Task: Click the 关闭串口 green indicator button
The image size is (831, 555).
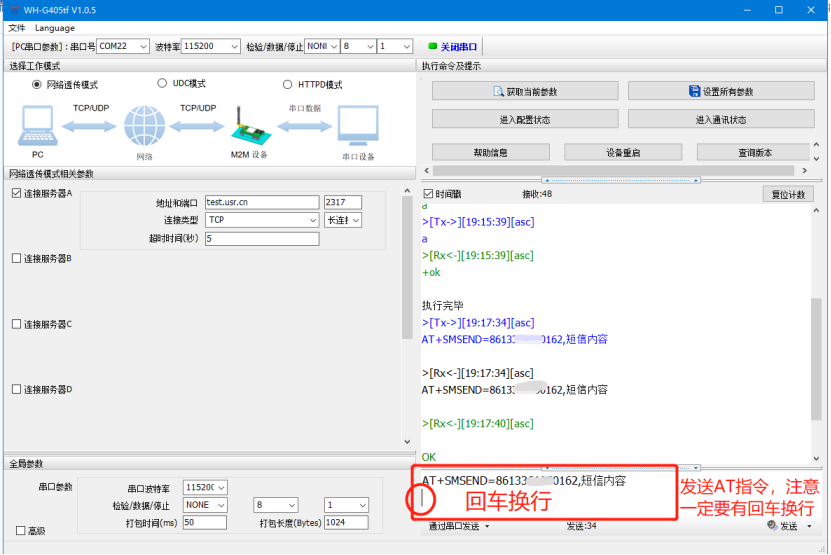Action: (452, 47)
